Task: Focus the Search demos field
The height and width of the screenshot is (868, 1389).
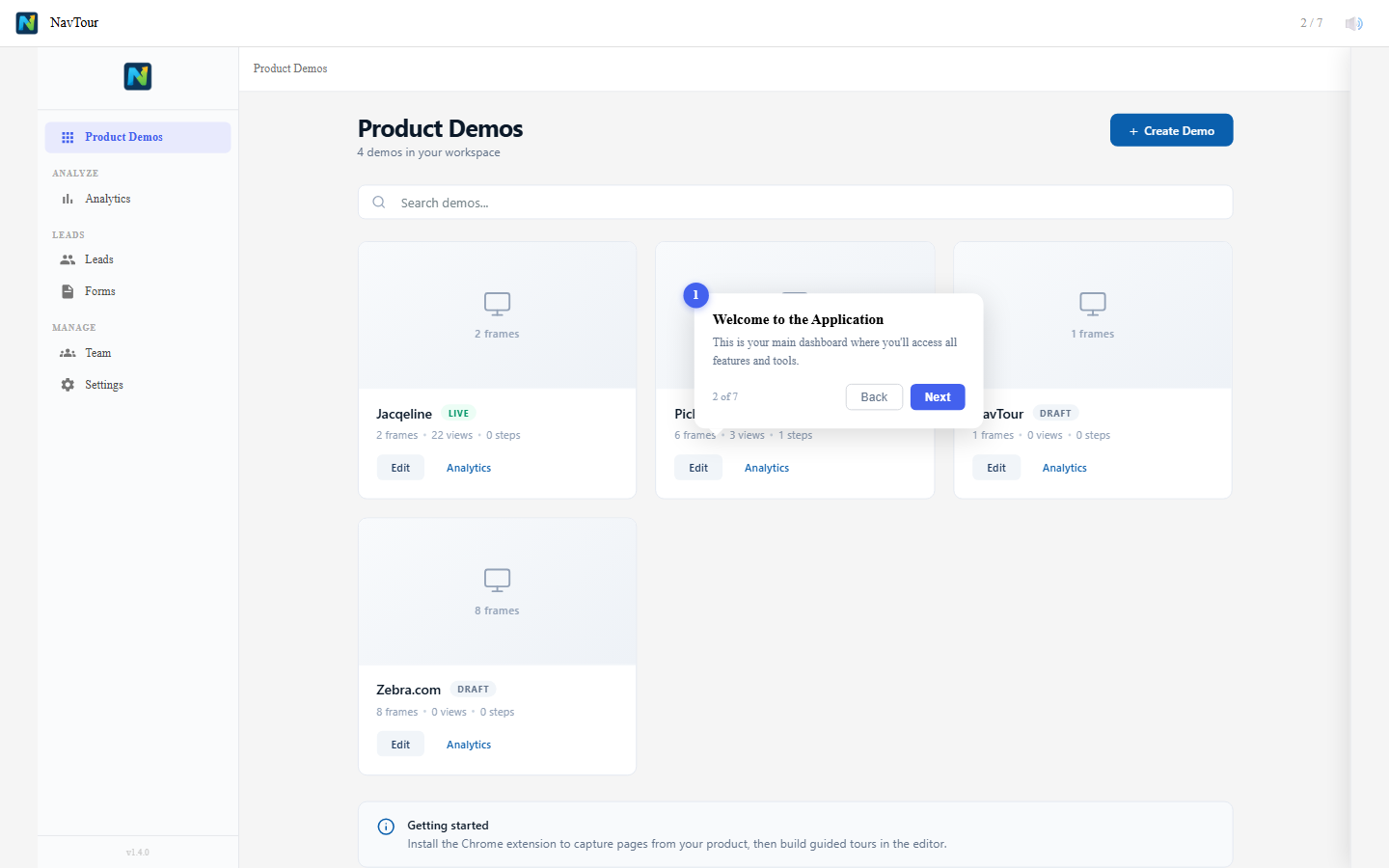Action: click(795, 203)
